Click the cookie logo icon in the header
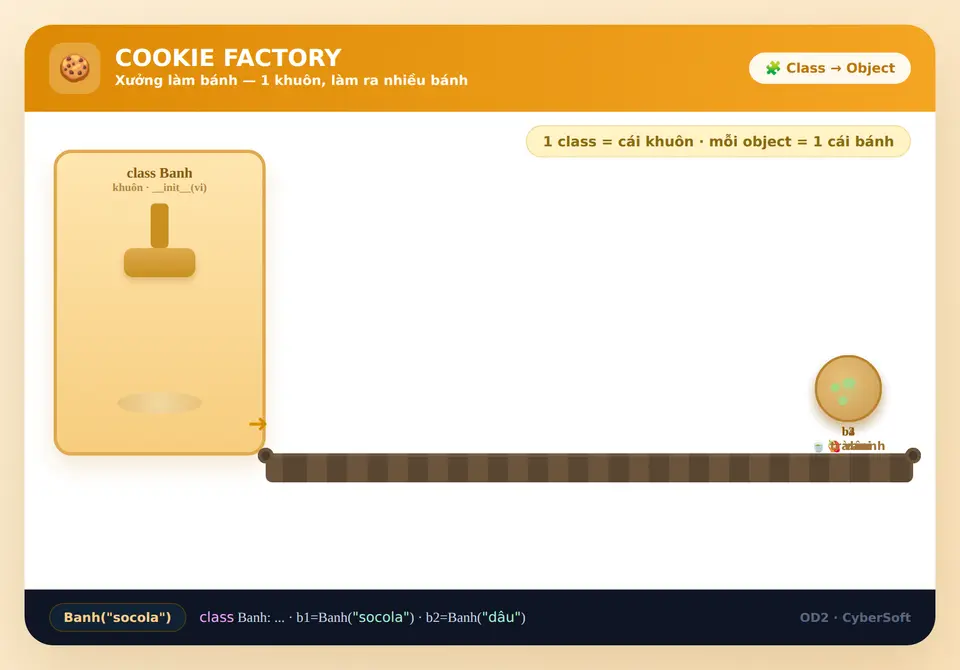 coord(75,68)
